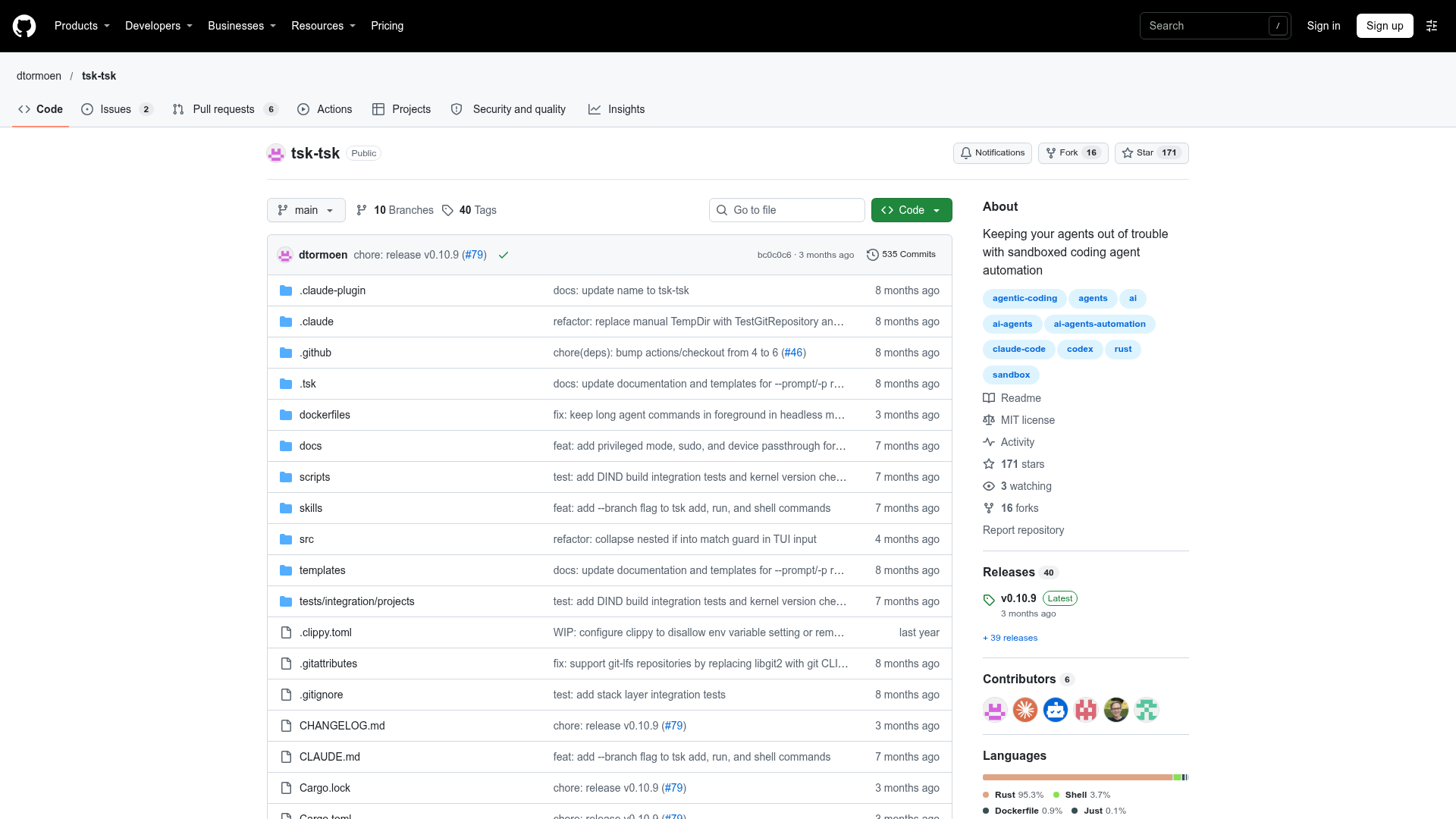Open the Actions tab

click(x=325, y=109)
